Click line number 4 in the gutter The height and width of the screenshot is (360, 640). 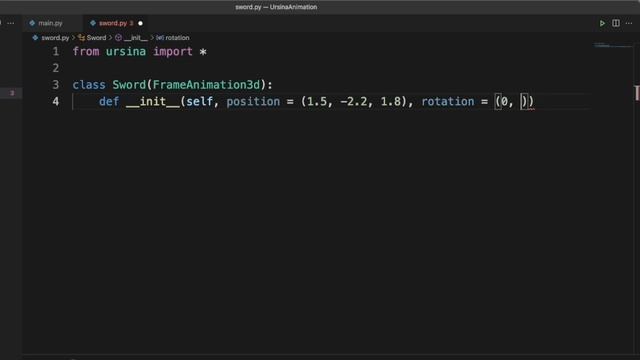click(56, 101)
